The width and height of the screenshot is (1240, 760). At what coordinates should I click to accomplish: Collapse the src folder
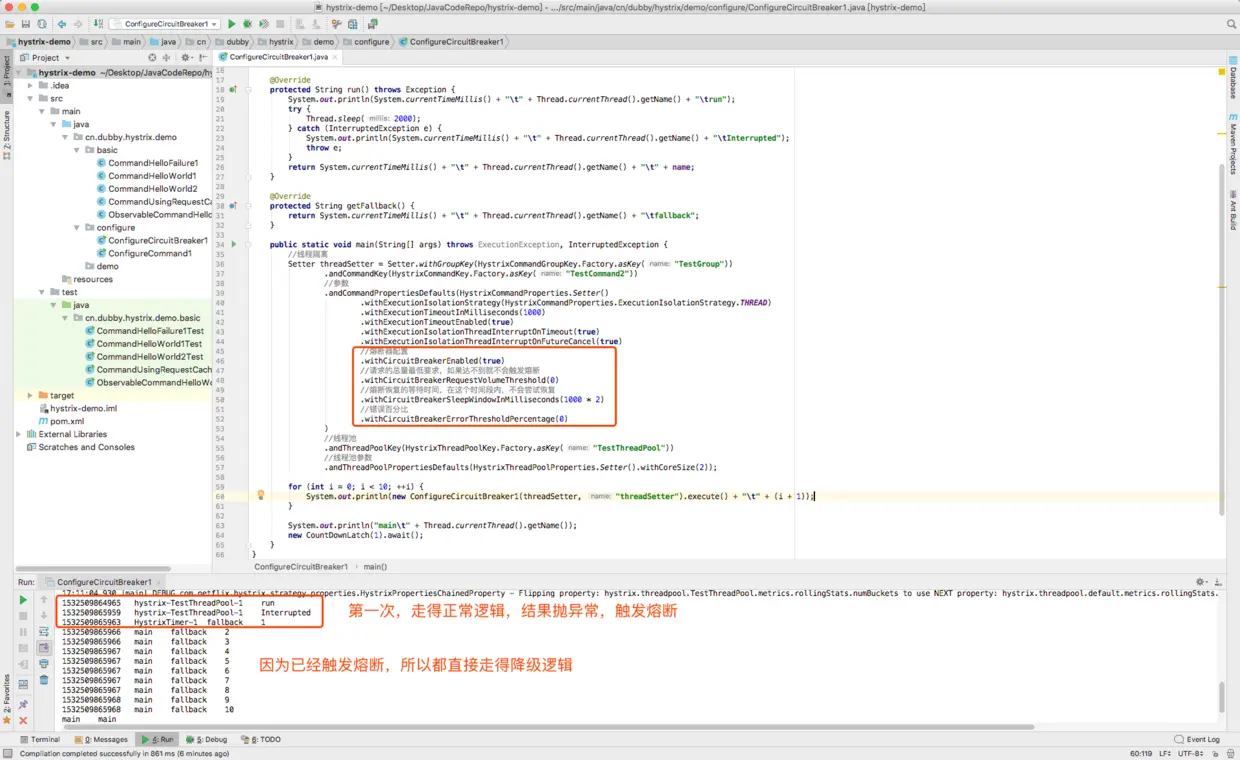pyautogui.click(x=32, y=99)
